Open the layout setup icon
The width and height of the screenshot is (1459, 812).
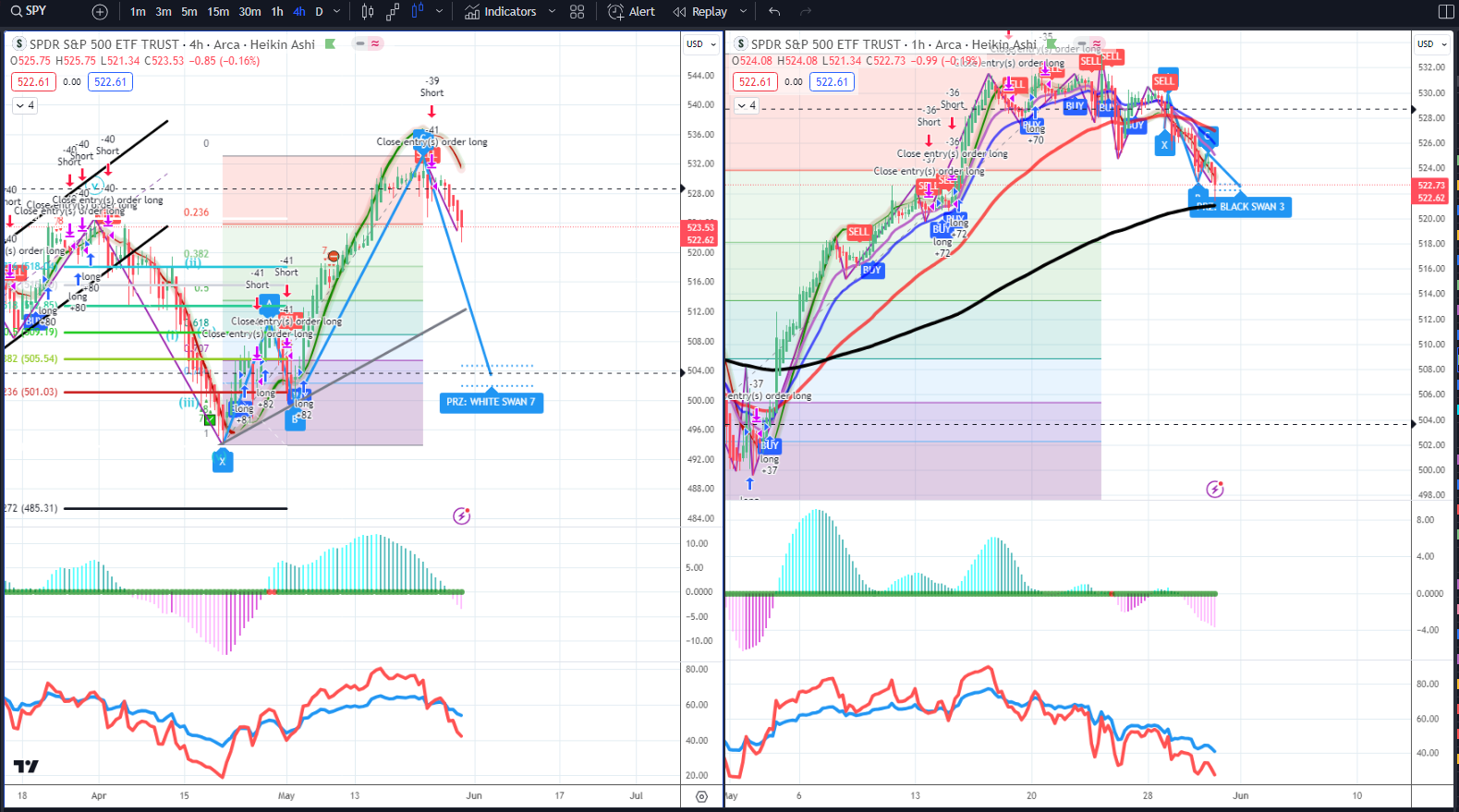[1446, 12]
